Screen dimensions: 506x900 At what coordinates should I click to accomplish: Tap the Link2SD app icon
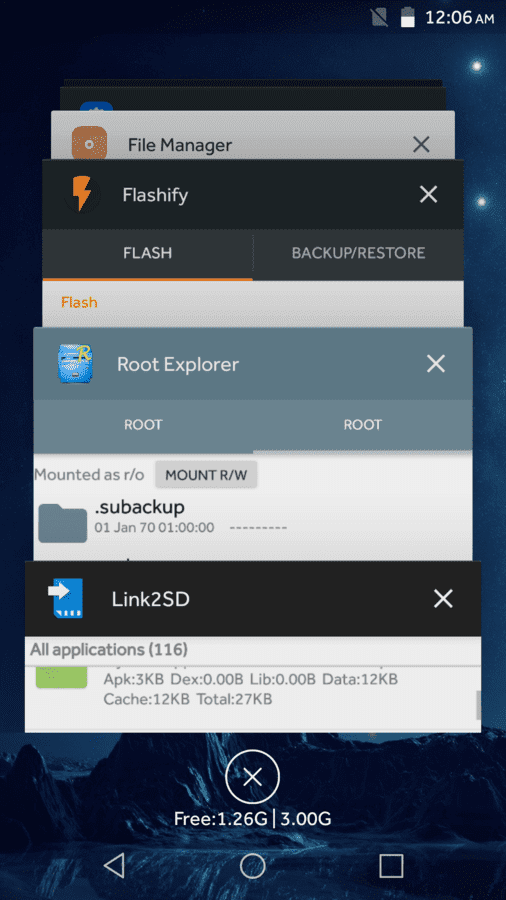[x=65, y=598]
